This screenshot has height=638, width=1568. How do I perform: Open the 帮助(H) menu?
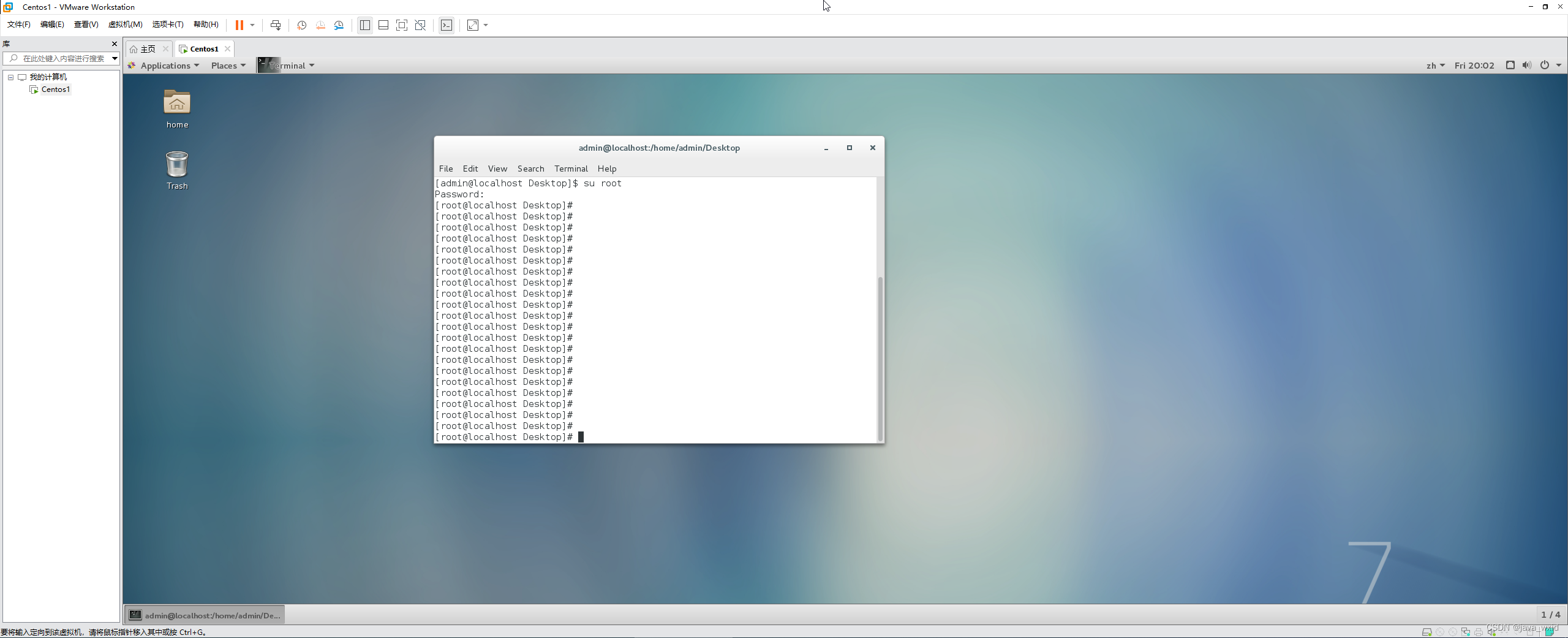(206, 25)
